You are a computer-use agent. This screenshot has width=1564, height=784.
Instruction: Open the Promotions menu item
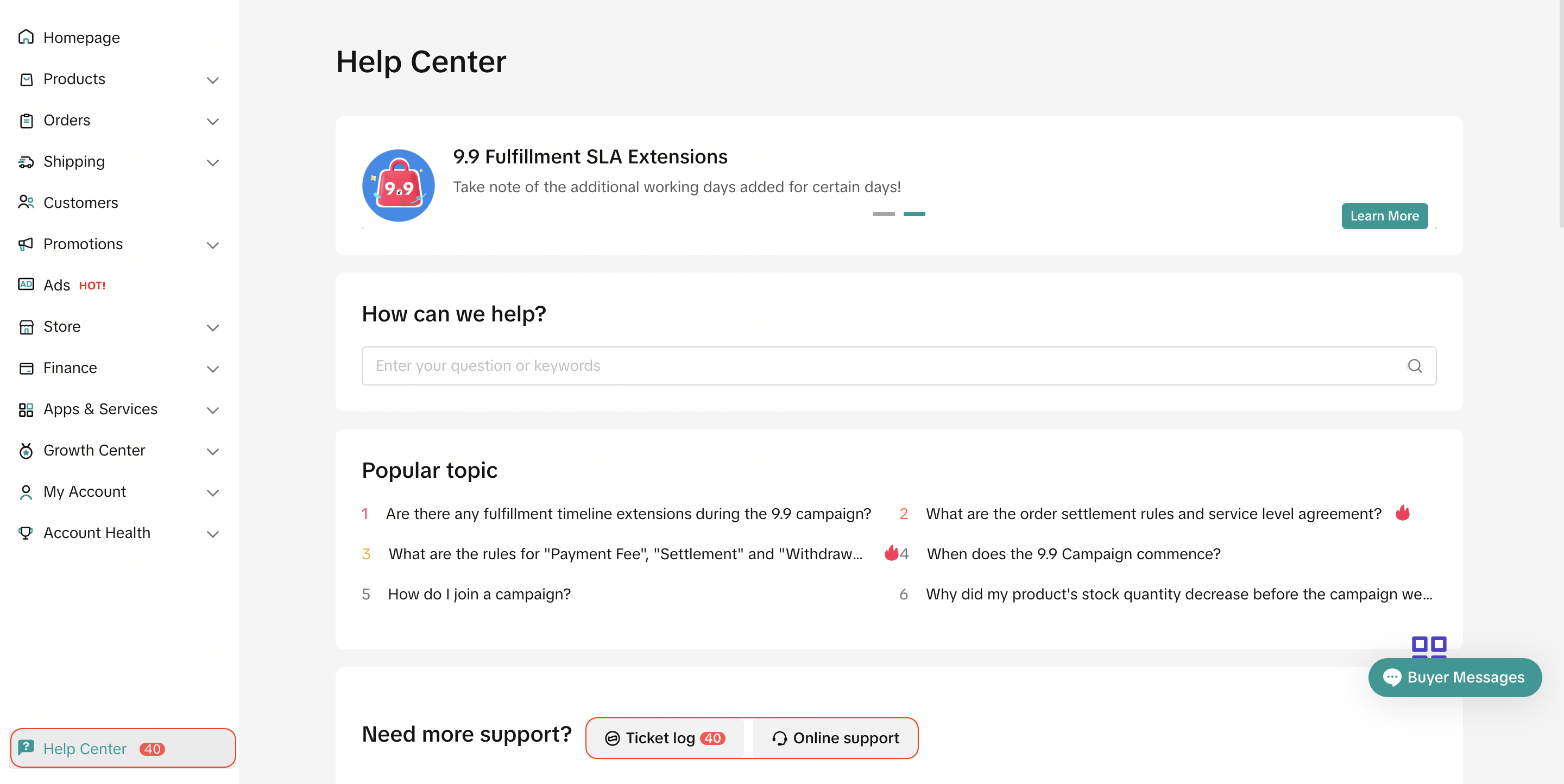(x=83, y=244)
